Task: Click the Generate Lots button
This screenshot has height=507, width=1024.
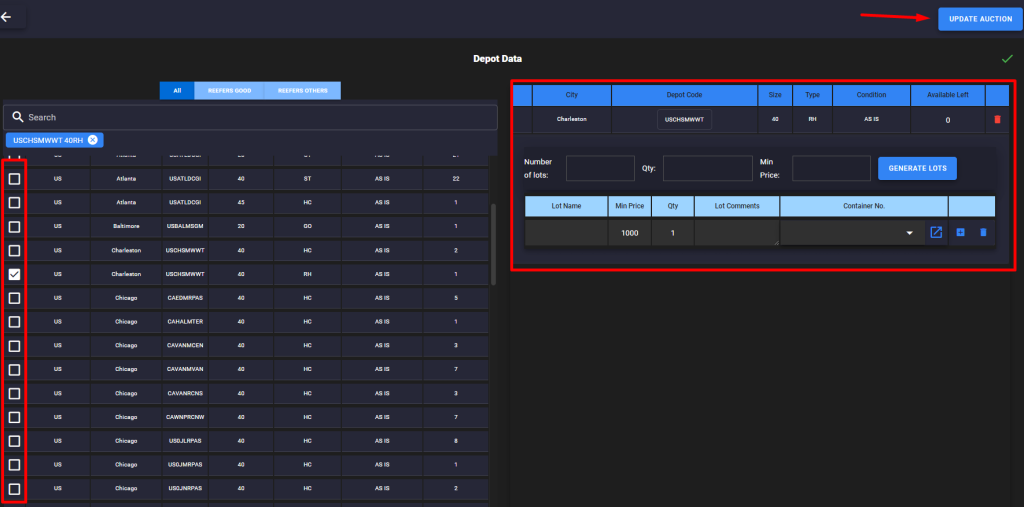Action: point(917,168)
